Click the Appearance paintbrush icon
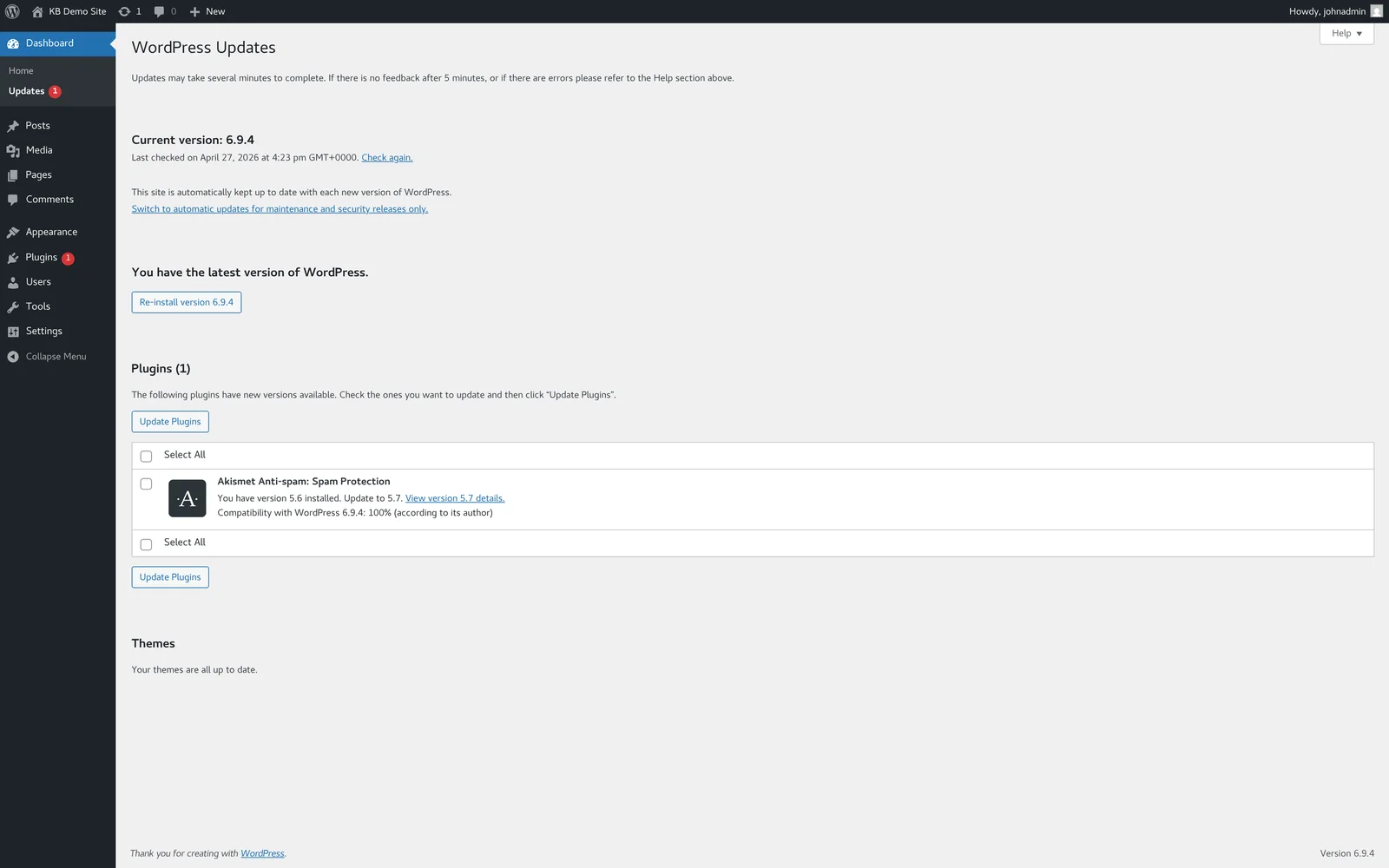The image size is (1389, 868). tap(13, 233)
